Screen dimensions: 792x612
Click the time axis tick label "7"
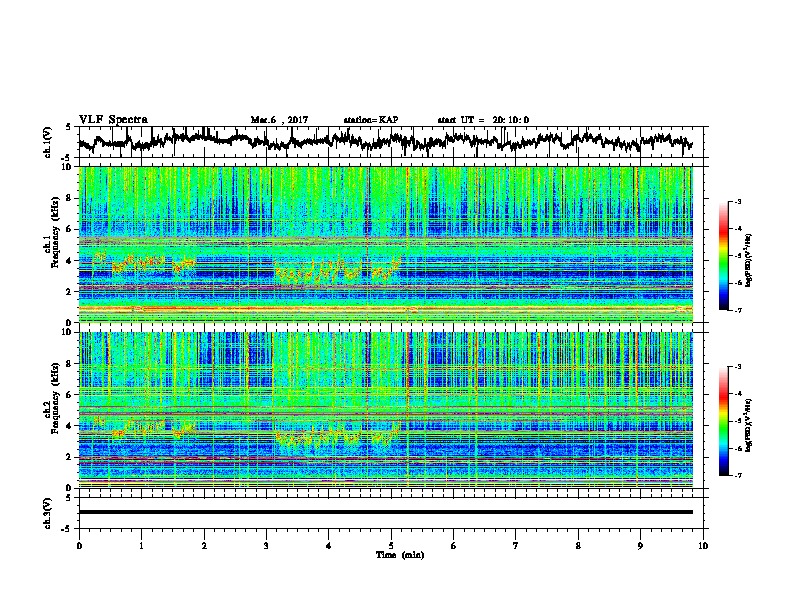click(516, 545)
